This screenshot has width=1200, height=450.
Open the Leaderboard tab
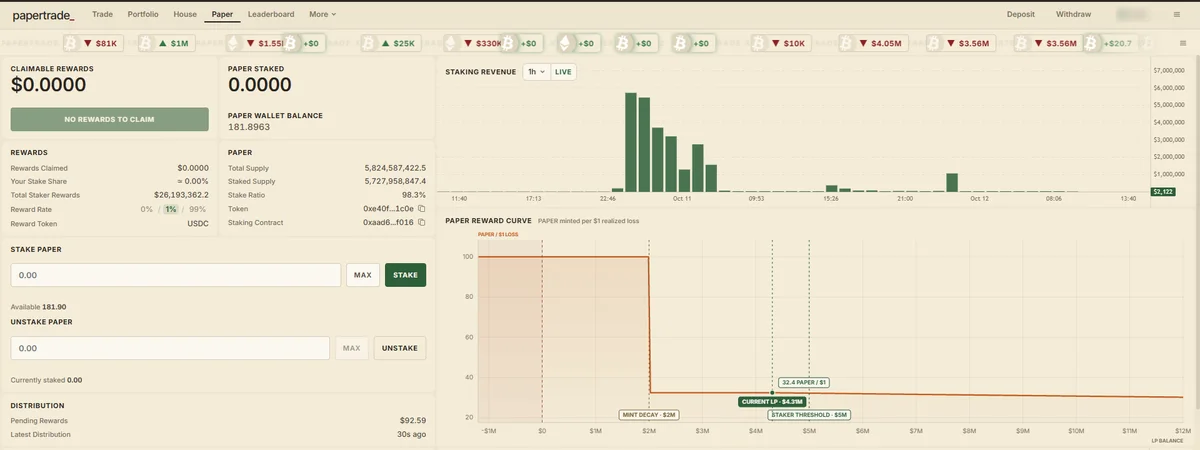tap(271, 15)
